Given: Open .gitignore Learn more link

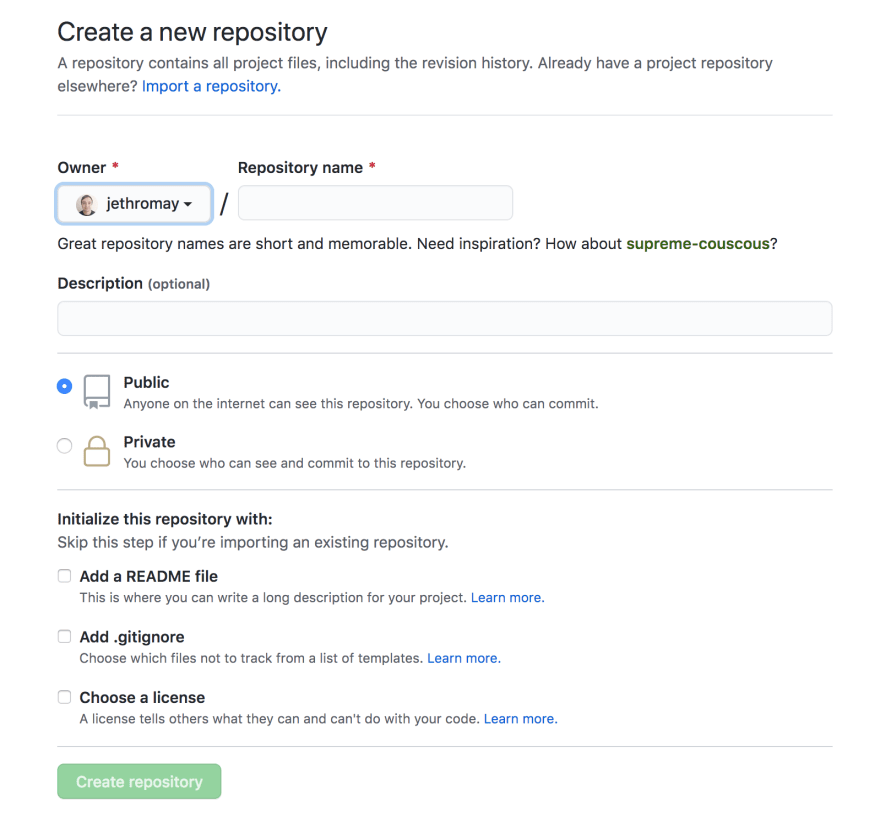Looking at the screenshot, I should coord(464,658).
